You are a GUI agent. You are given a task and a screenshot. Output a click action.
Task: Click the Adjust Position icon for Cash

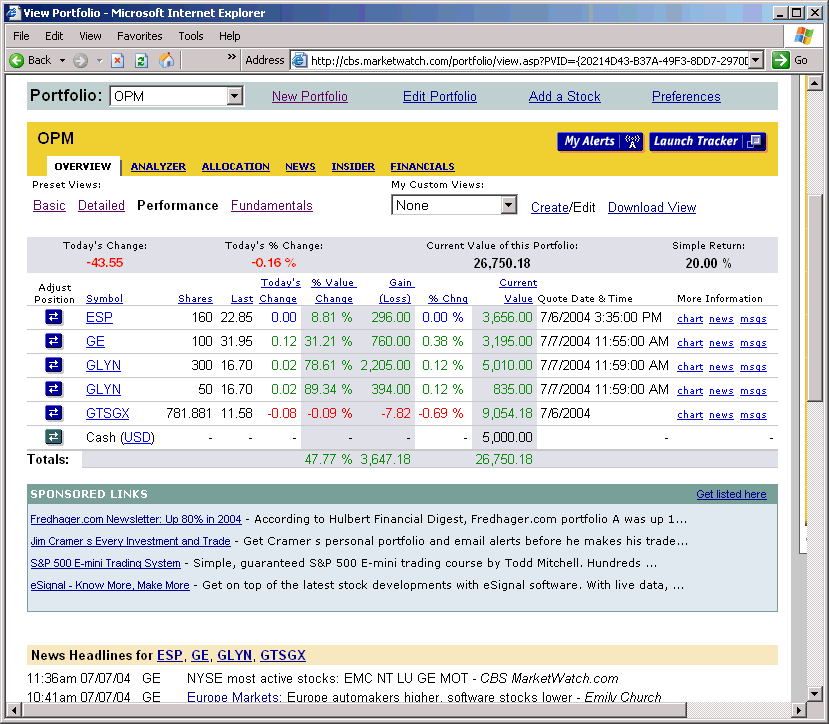click(53, 437)
